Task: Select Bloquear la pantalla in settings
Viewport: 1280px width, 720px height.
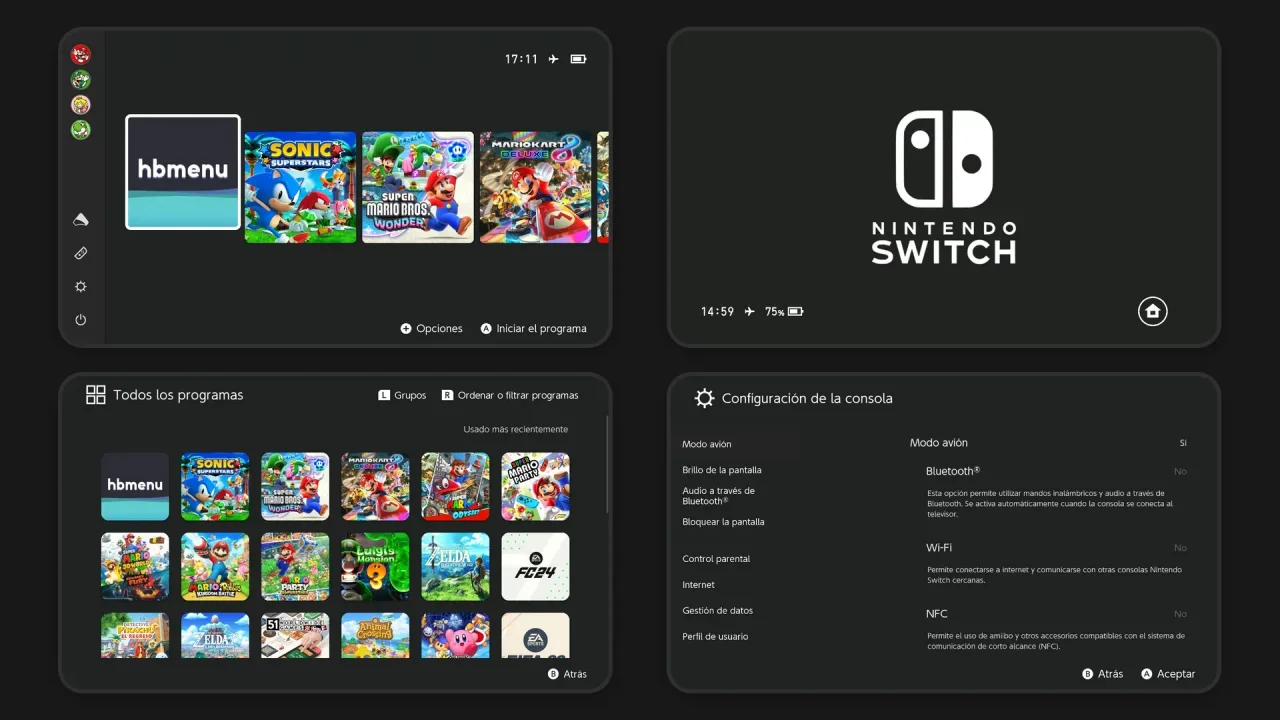Action: point(723,522)
